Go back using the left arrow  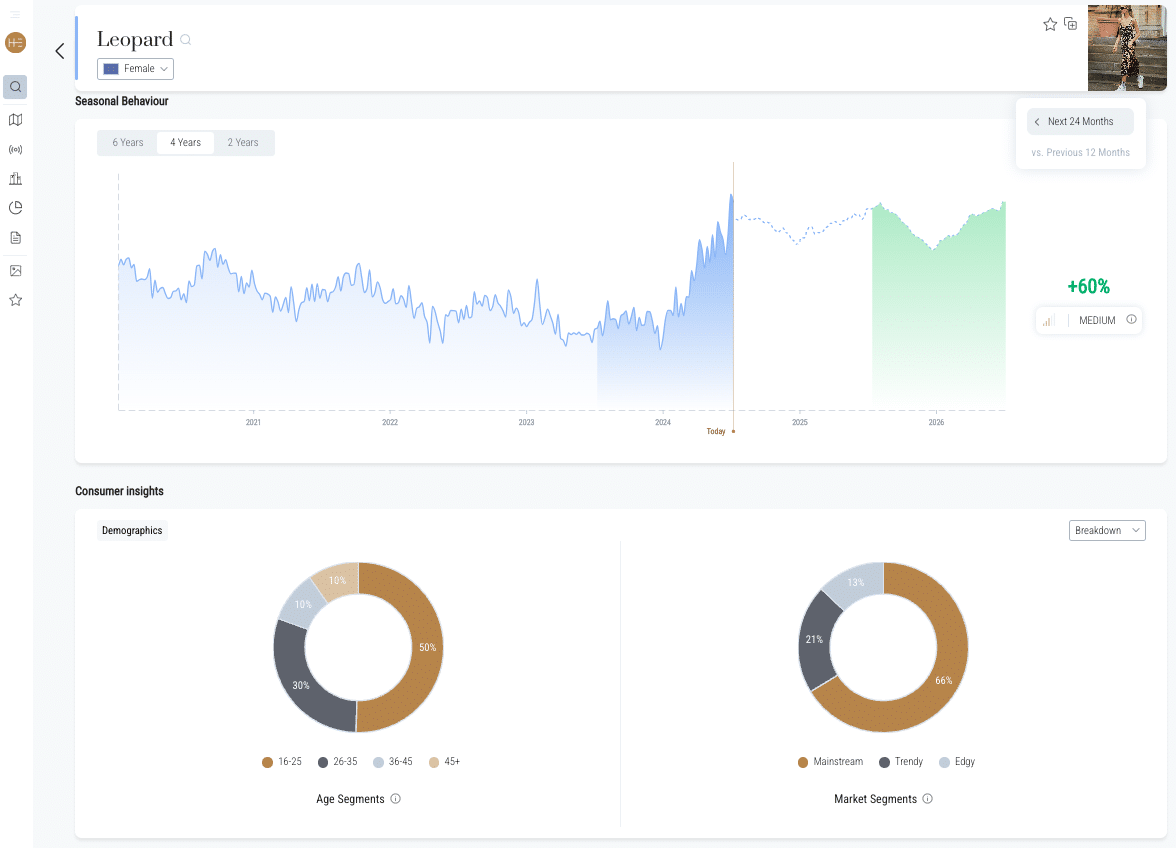(x=60, y=51)
